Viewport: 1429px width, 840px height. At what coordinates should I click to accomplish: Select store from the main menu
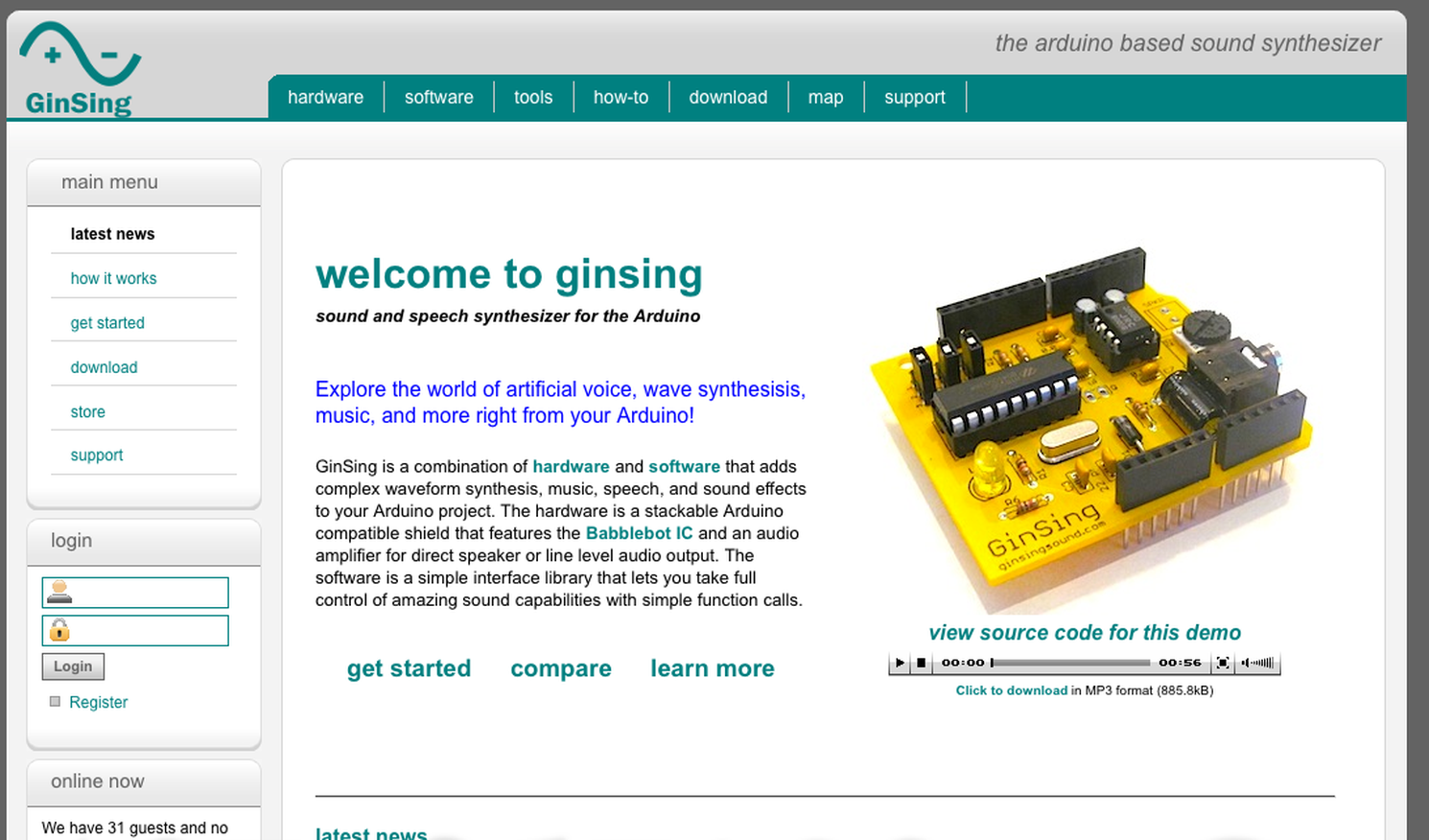[87, 411]
